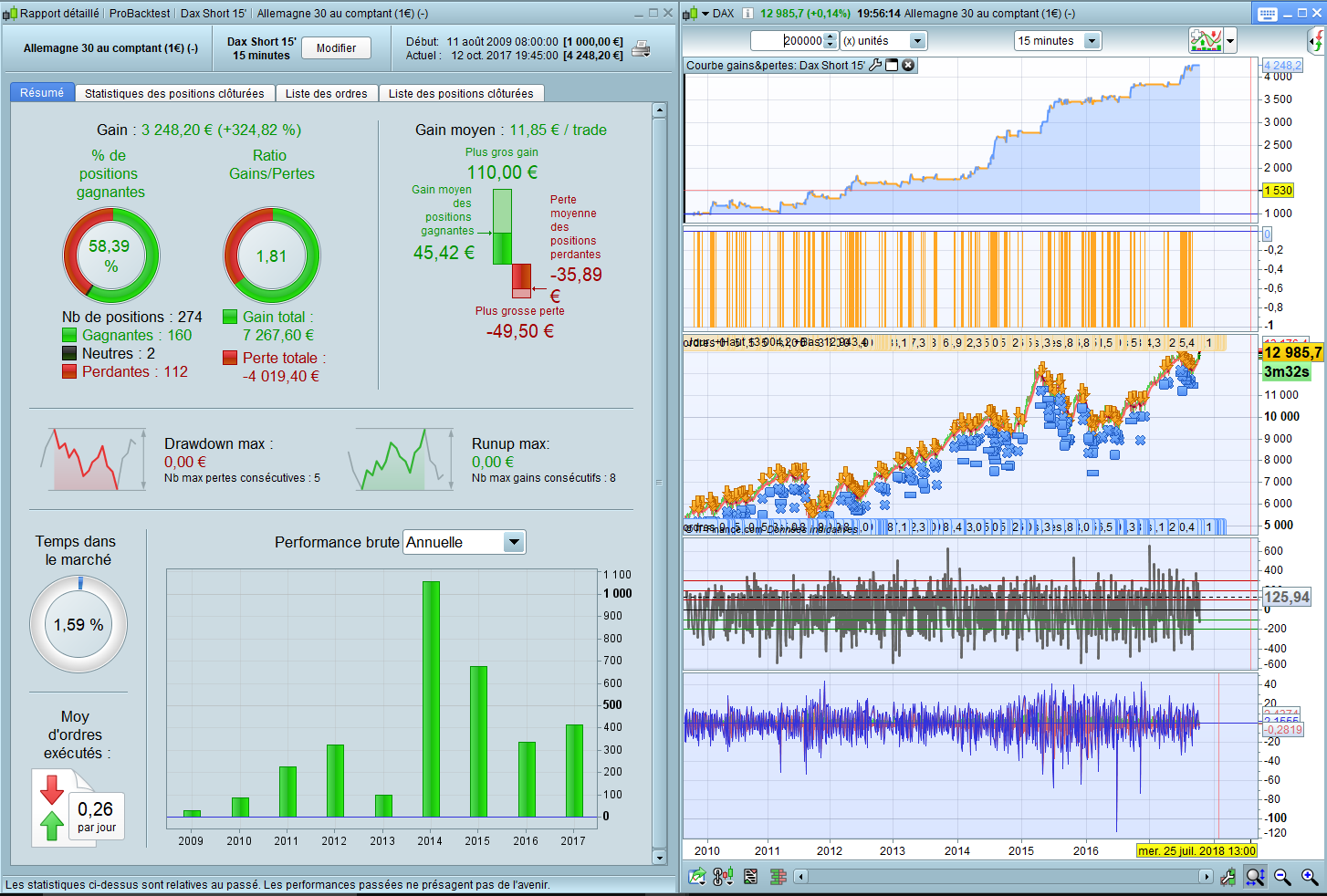The image size is (1327, 896).
Task: Click the 2017 performance bar
Action: 574,770
